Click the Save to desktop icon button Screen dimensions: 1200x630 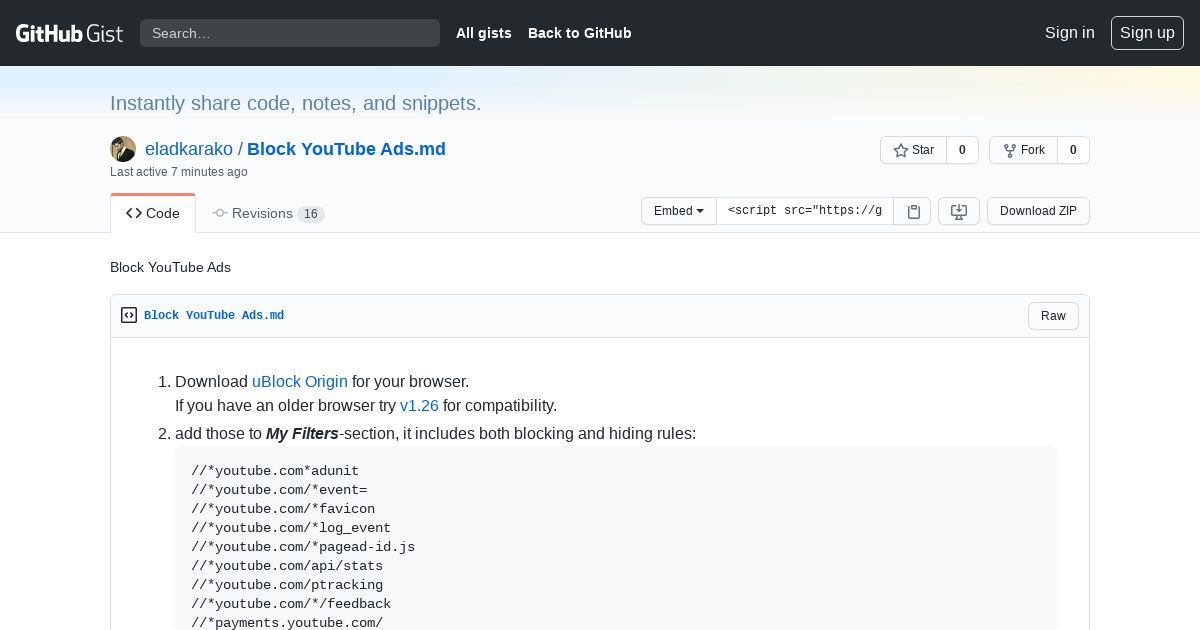click(959, 211)
